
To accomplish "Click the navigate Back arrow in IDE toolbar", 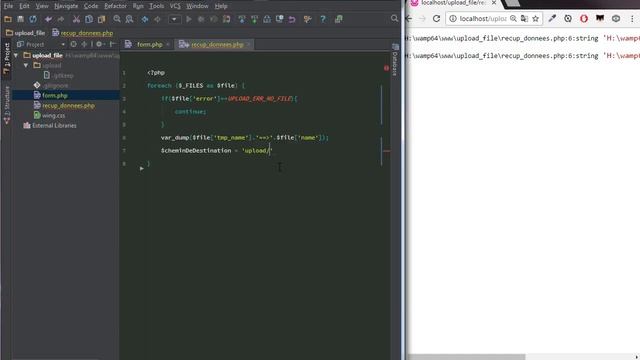I will pyautogui.click(x=145, y=19).
